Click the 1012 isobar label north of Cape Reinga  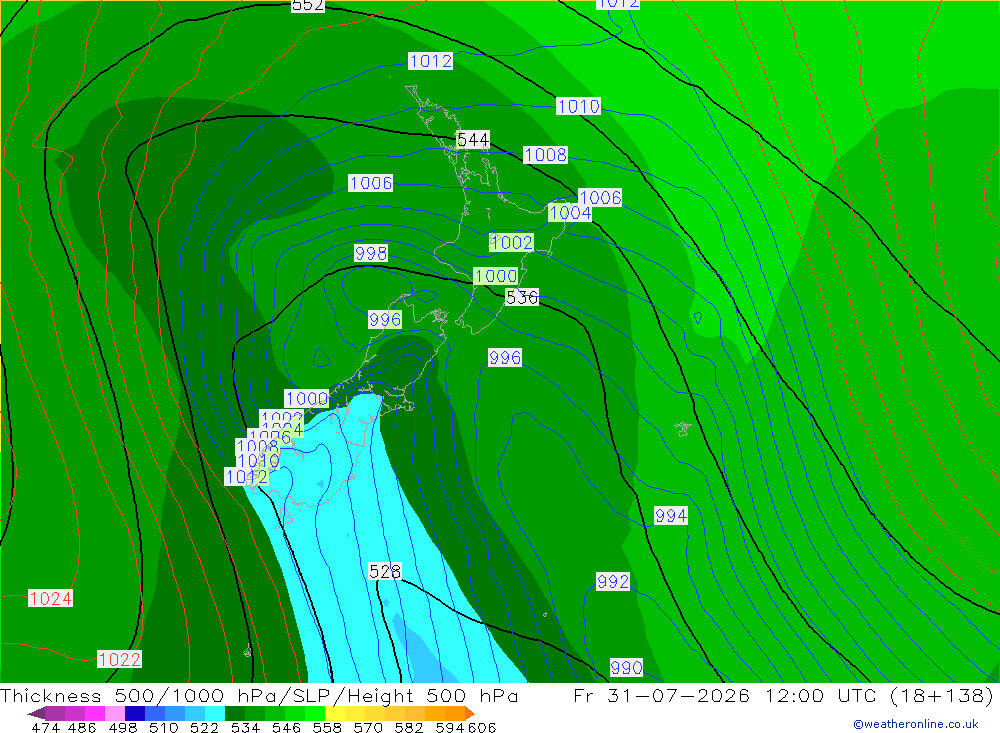pyautogui.click(x=430, y=61)
